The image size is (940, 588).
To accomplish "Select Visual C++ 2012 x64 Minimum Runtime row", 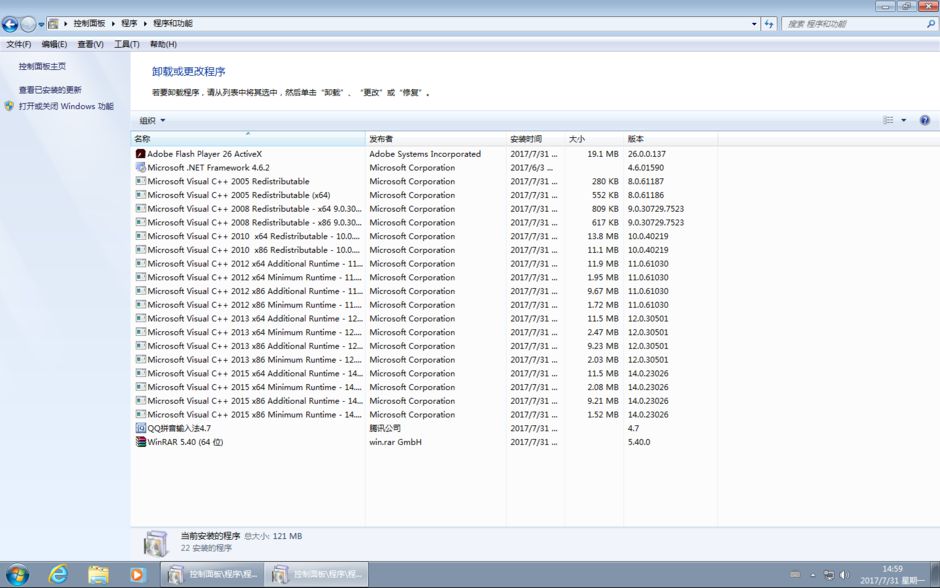I will pos(424,278).
